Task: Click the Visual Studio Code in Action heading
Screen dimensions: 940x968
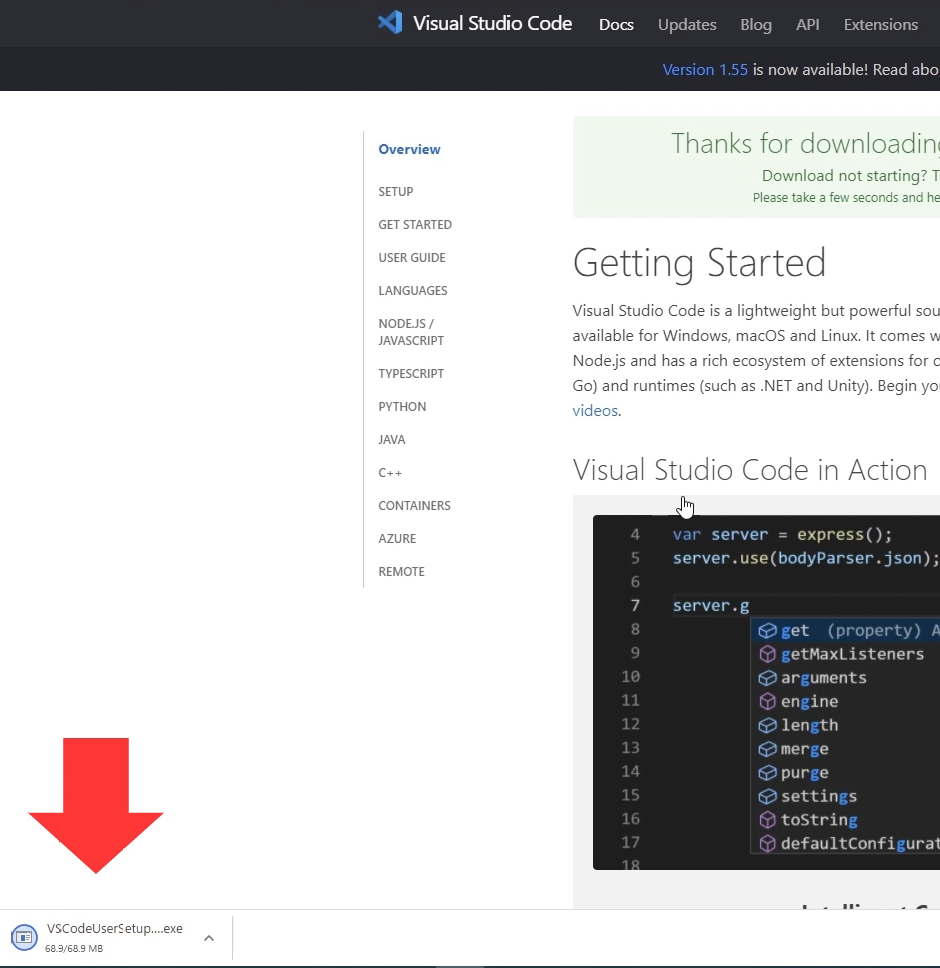Action: pyautogui.click(x=750, y=470)
